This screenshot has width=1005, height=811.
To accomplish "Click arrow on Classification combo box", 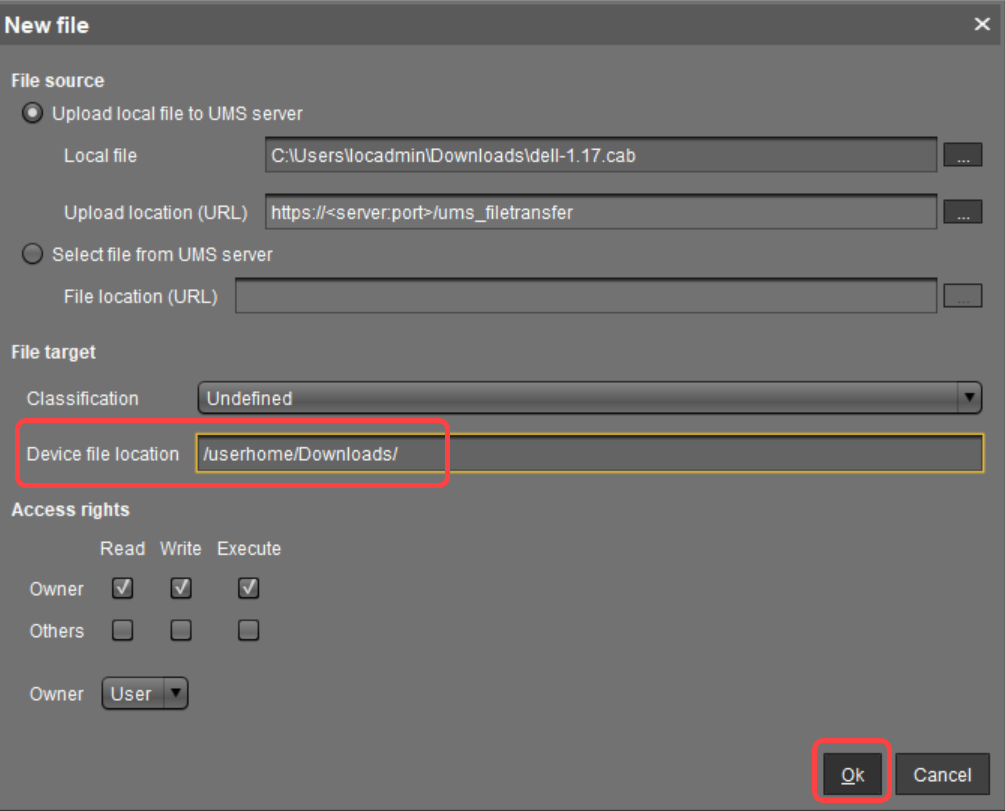I will [969, 398].
